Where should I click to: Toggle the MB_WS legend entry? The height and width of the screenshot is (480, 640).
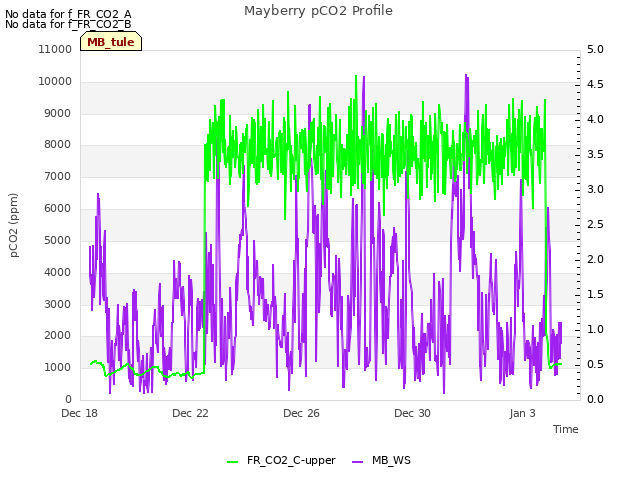point(382,460)
